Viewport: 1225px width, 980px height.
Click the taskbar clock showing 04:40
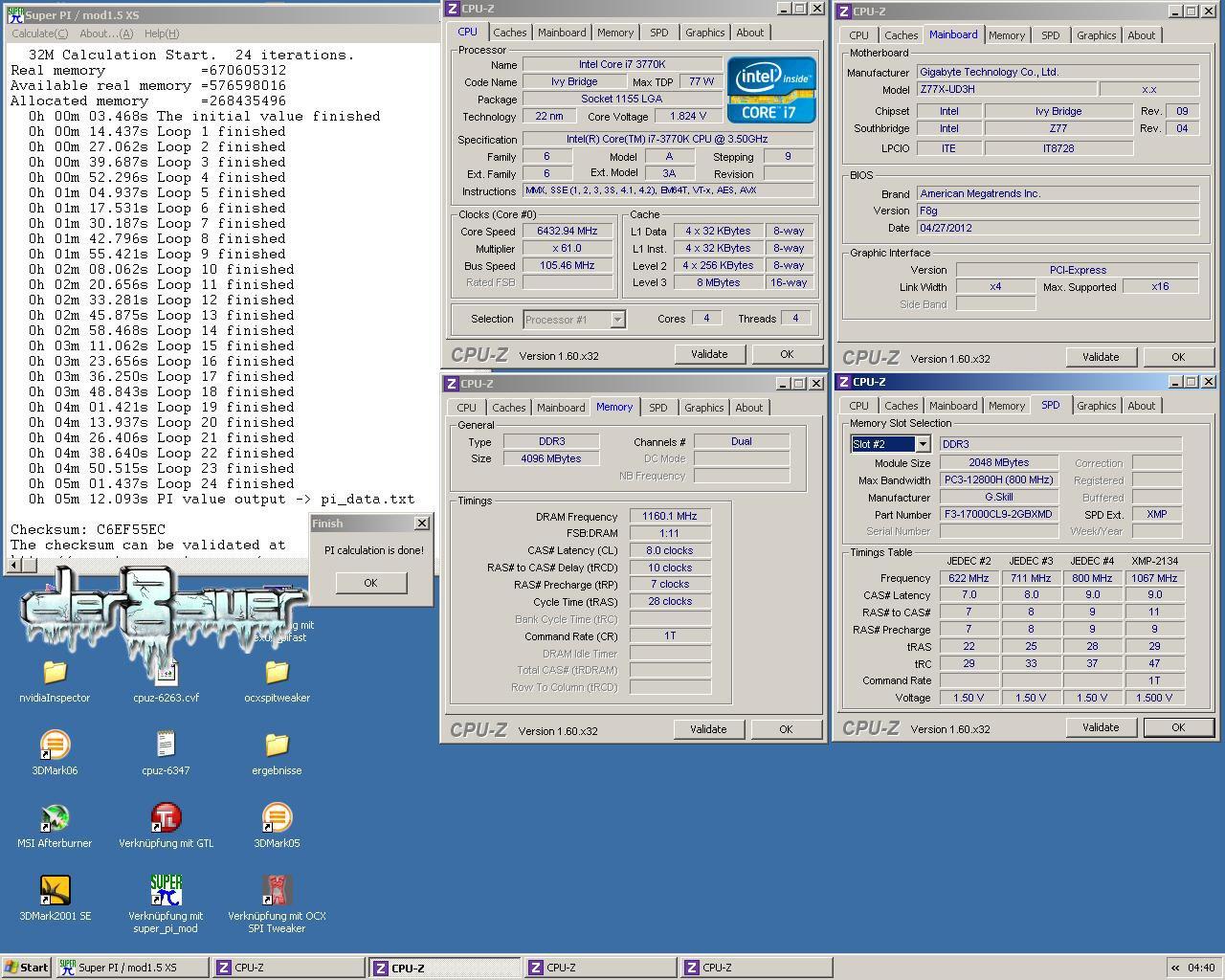(1200, 968)
